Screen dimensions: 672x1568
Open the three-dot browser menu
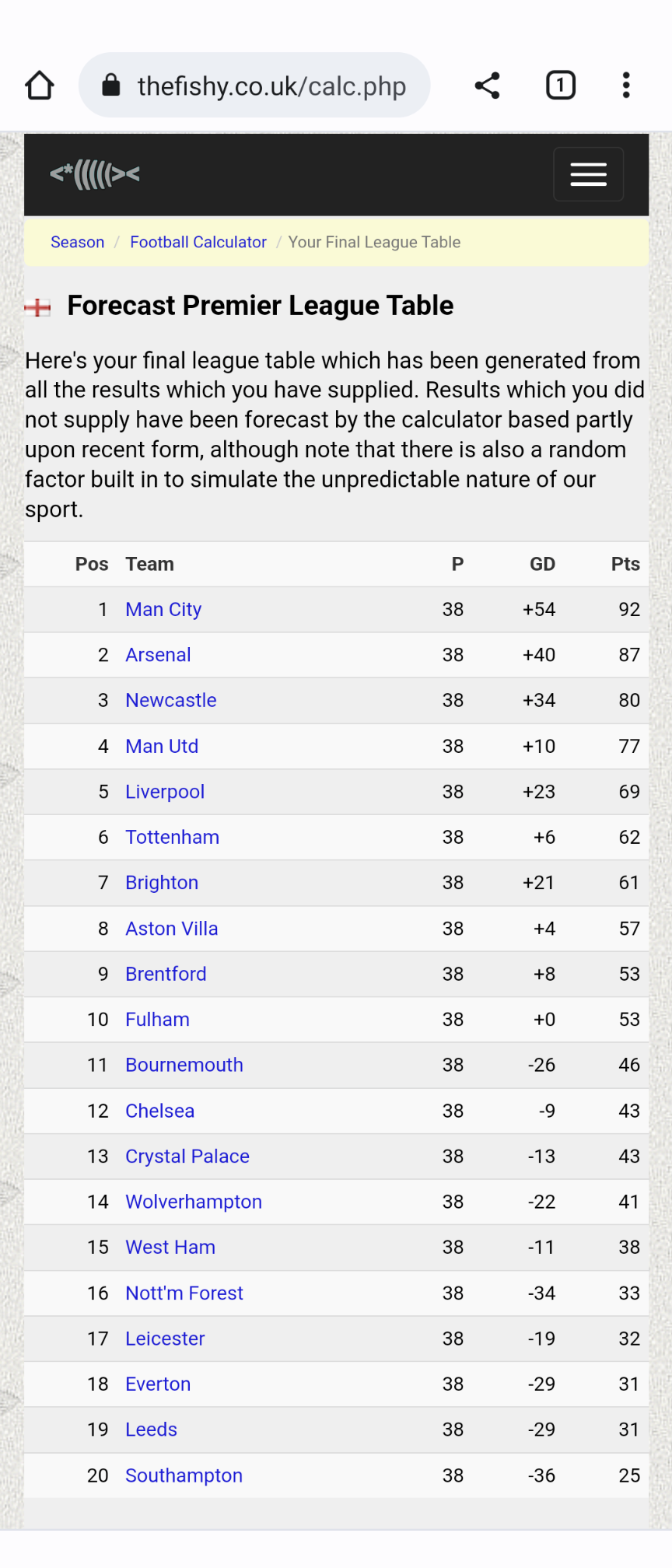click(626, 86)
